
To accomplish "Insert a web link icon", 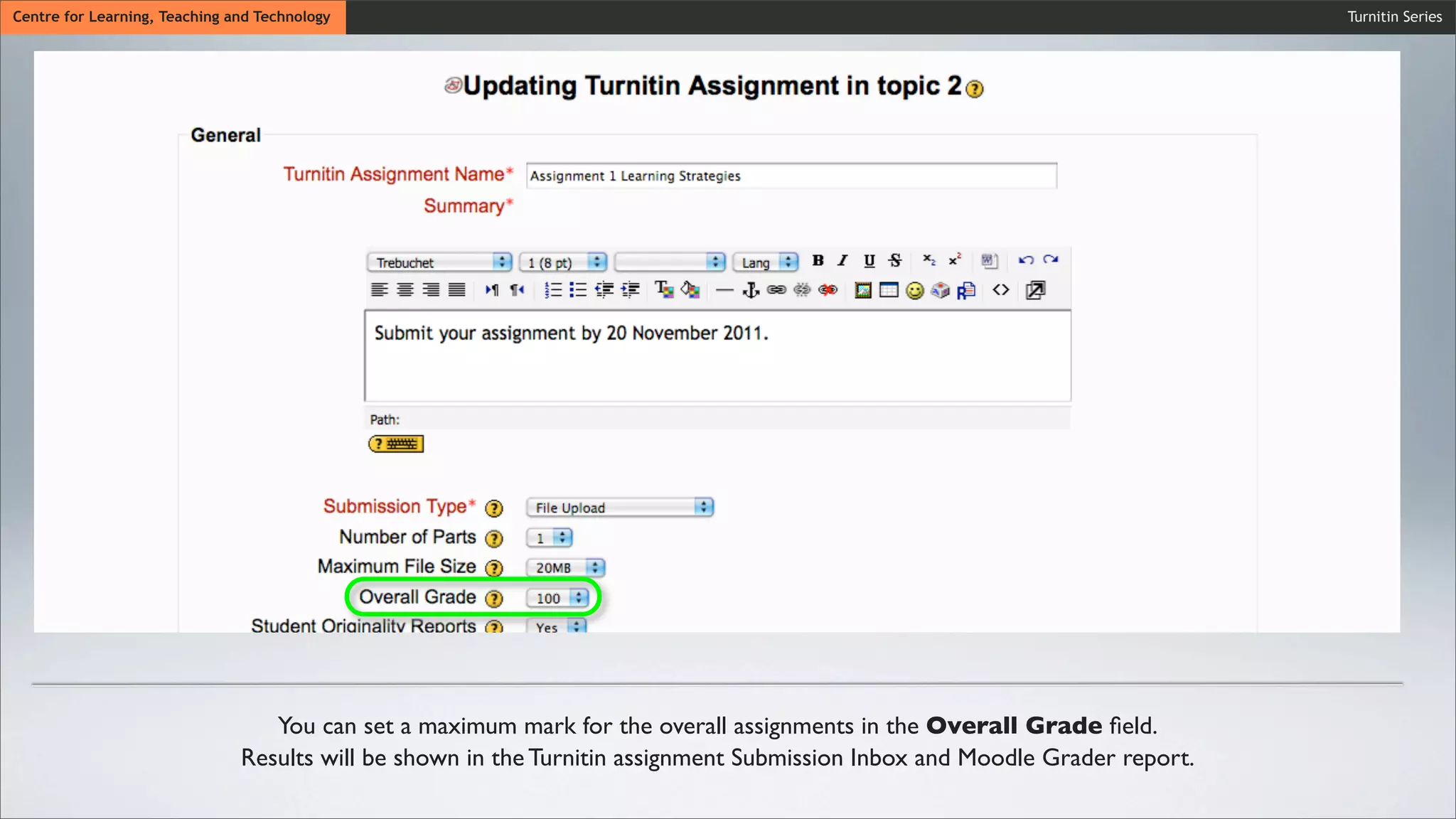I will point(776,290).
